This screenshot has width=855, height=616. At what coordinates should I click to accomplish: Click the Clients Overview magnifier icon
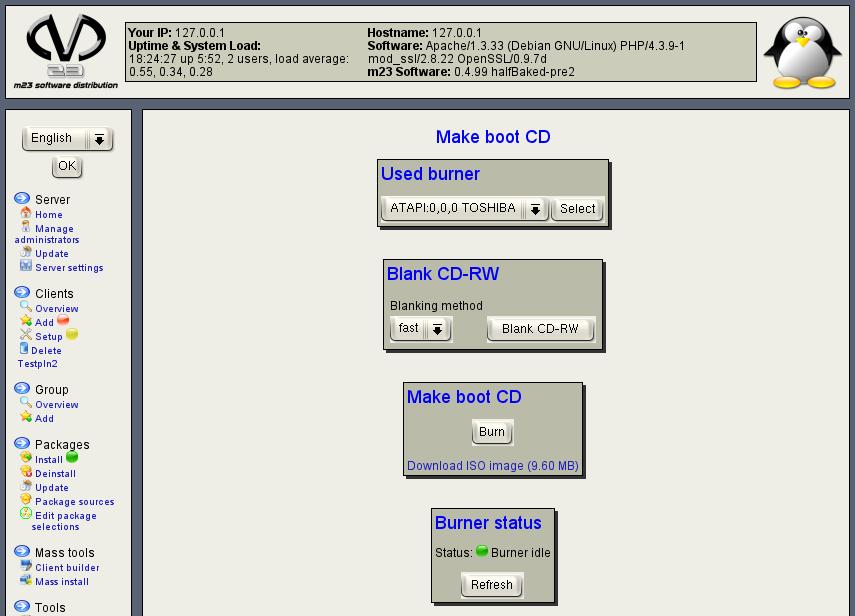(26, 307)
